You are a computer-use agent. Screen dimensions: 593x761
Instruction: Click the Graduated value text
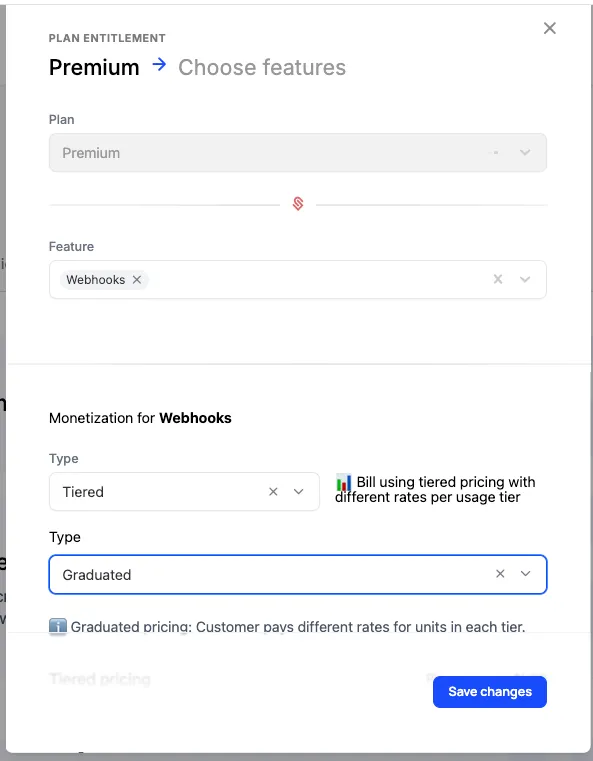(x=97, y=575)
